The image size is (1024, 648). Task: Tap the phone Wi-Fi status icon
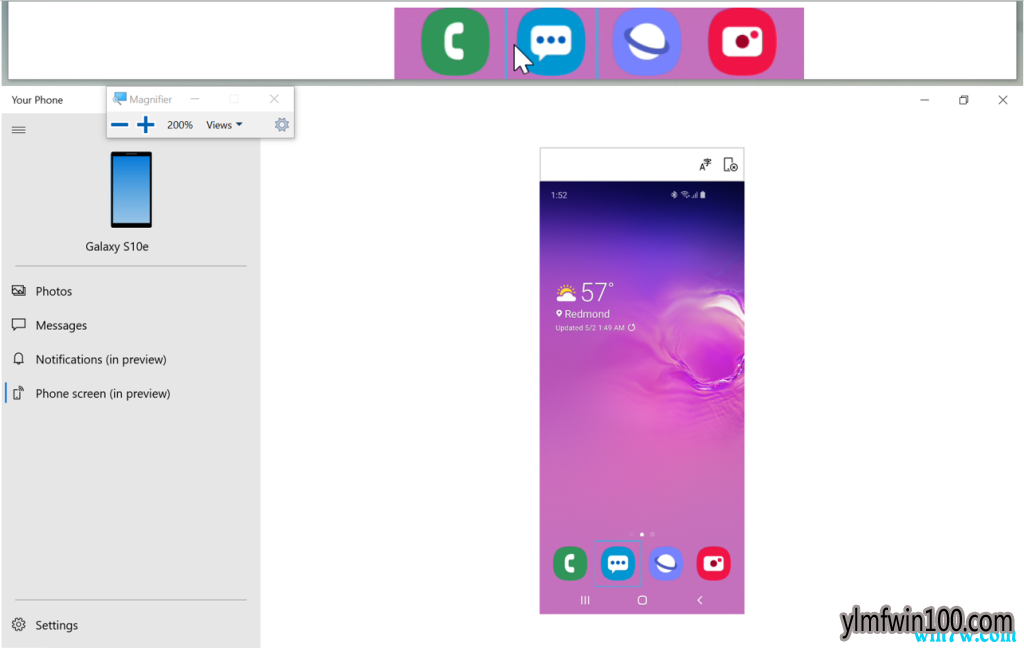(684, 195)
